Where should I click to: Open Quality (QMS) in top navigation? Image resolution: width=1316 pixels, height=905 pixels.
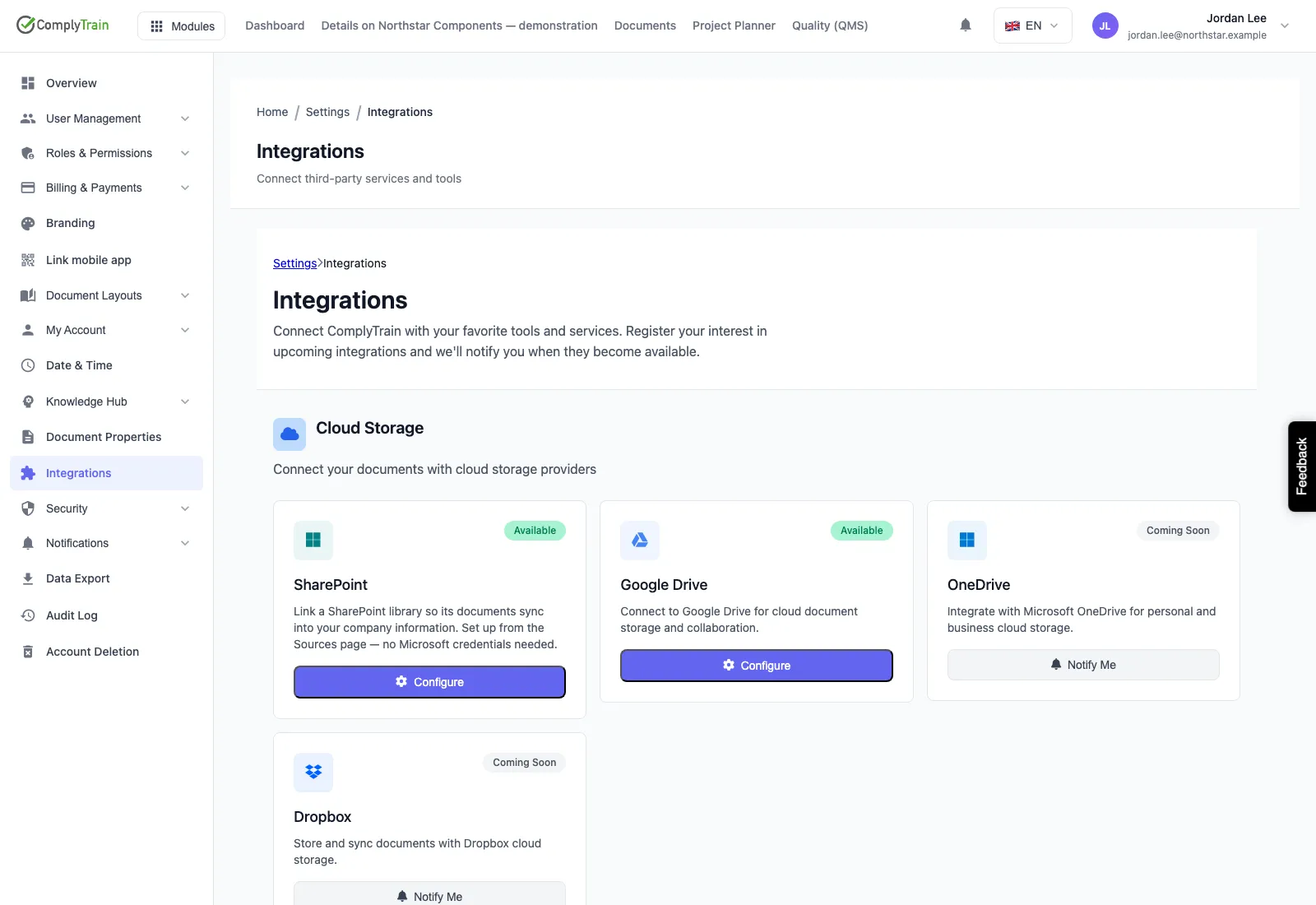point(830,26)
